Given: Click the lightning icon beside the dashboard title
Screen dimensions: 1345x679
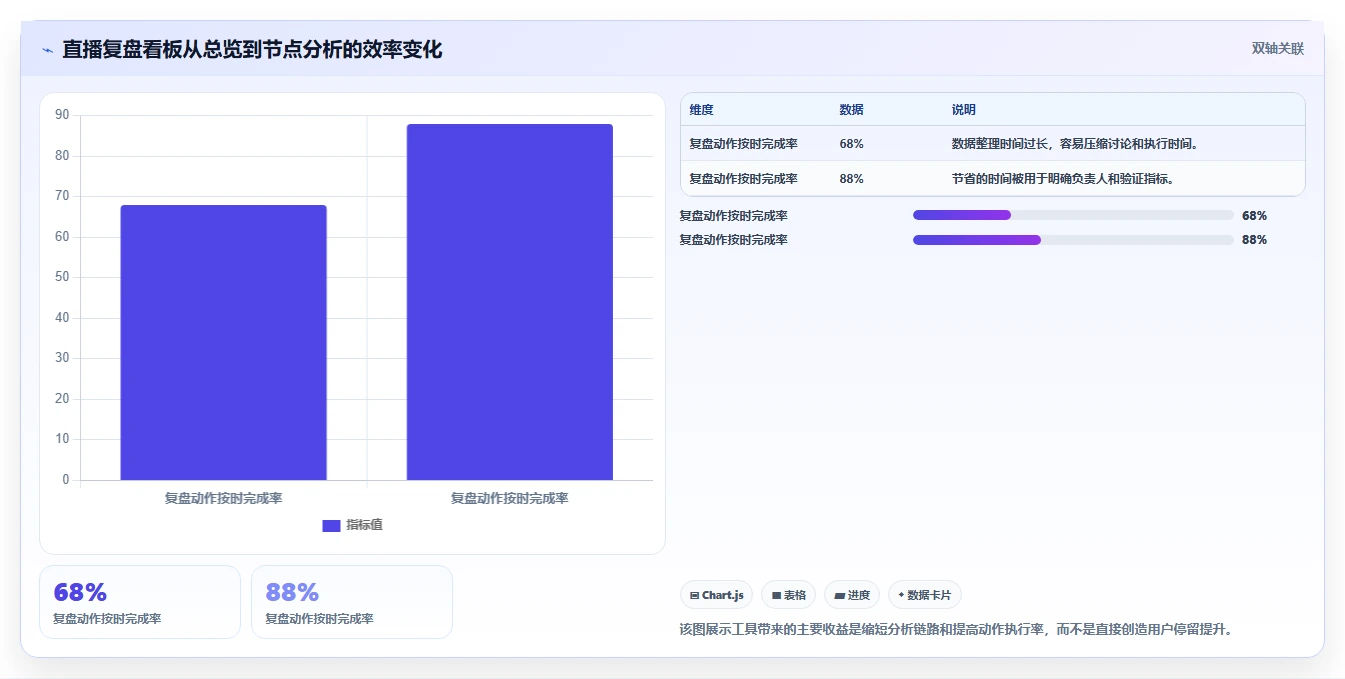Looking at the screenshot, I should [x=47, y=50].
